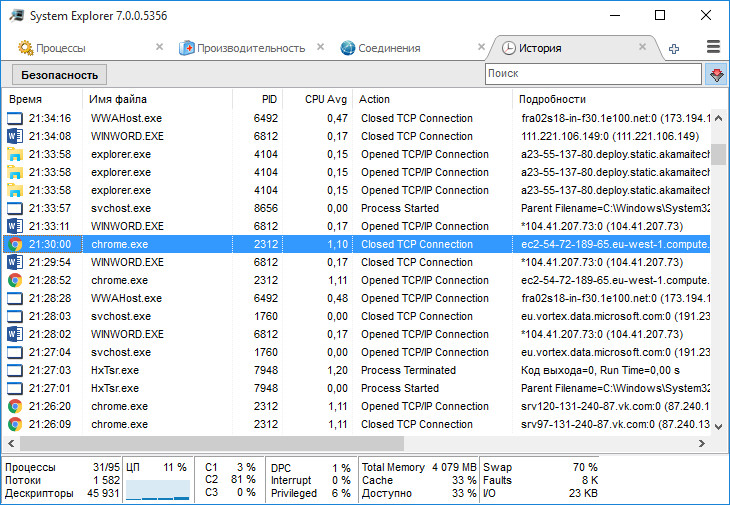Click the 111.221.106.149:0 details cell

(610, 136)
